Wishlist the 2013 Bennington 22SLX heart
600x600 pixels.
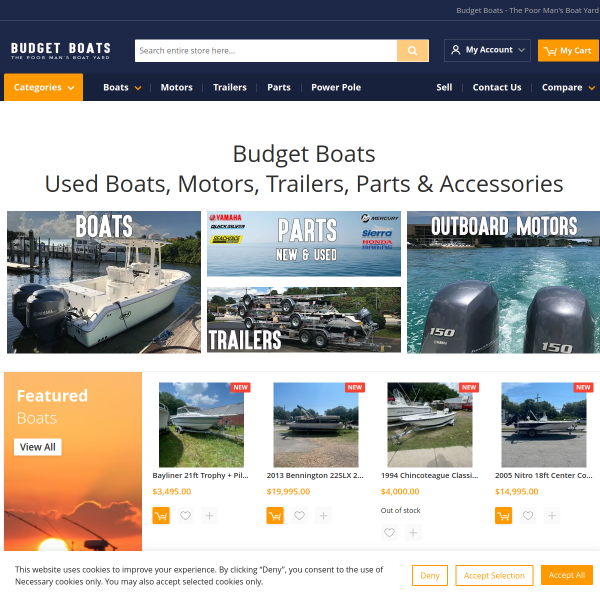click(x=299, y=515)
